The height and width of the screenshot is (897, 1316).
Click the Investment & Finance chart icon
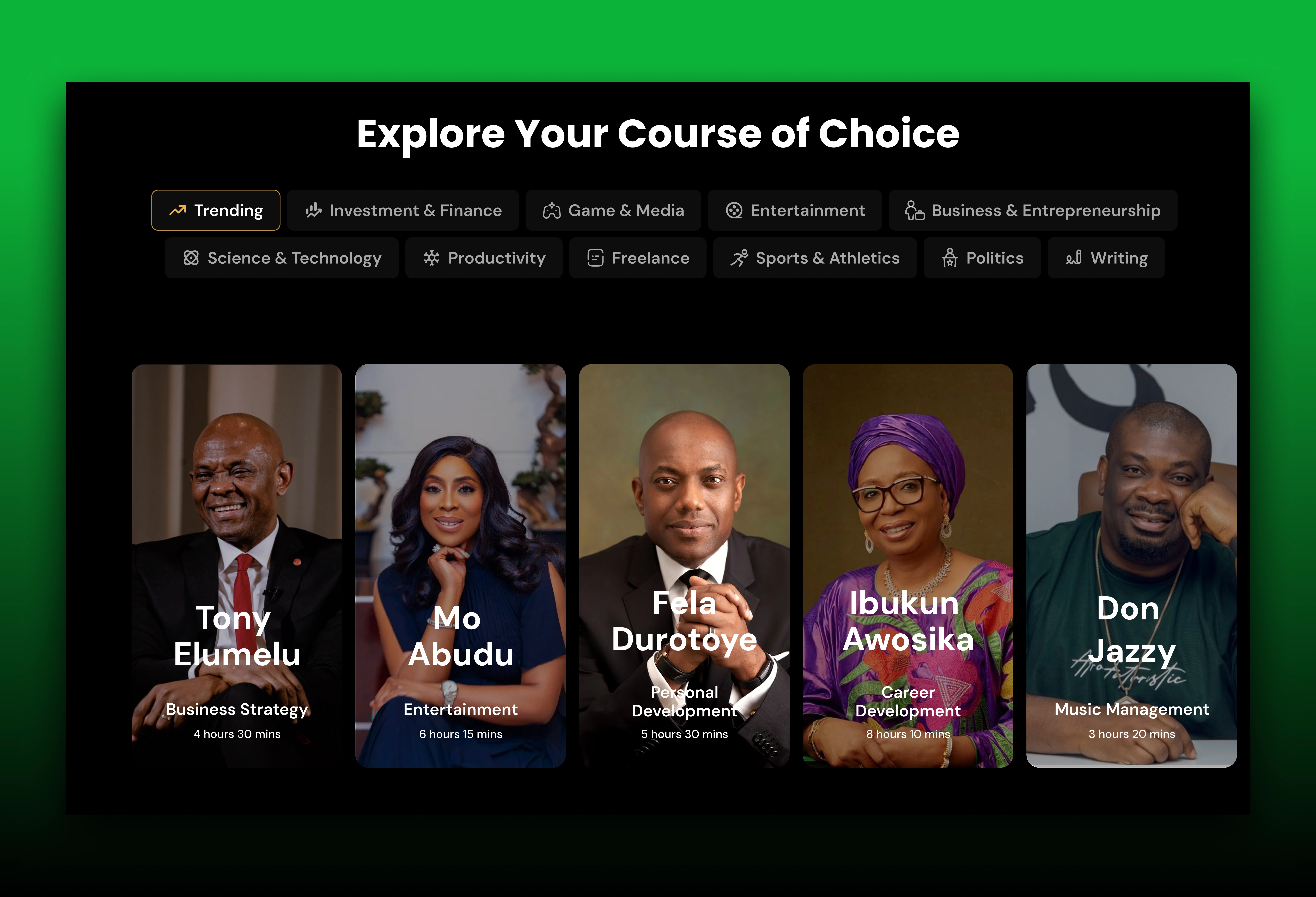coord(313,211)
